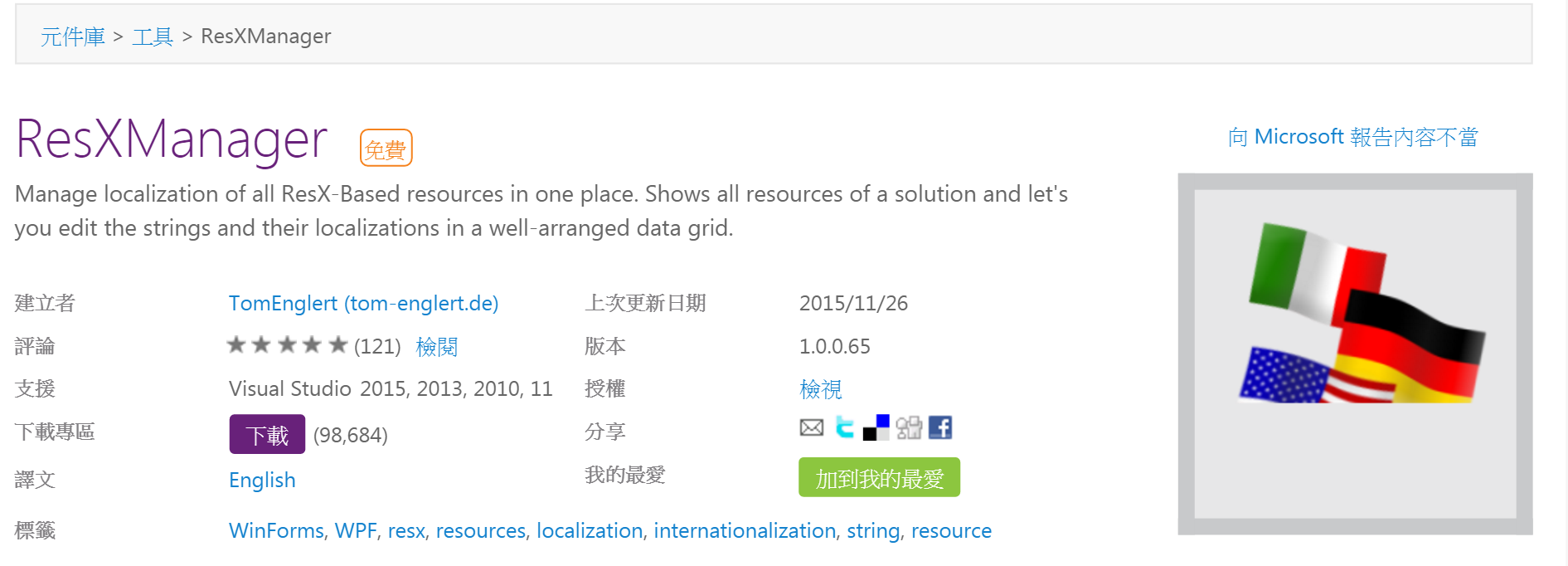This screenshot has width=1568, height=566.
Task: Click the 版本 label
Action: click(x=604, y=346)
